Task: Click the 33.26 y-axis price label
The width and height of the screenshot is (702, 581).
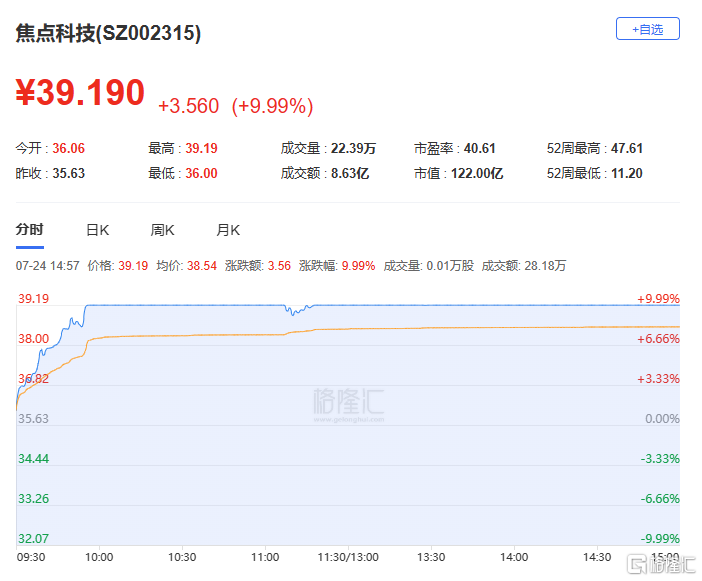Action: pos(34,499)
